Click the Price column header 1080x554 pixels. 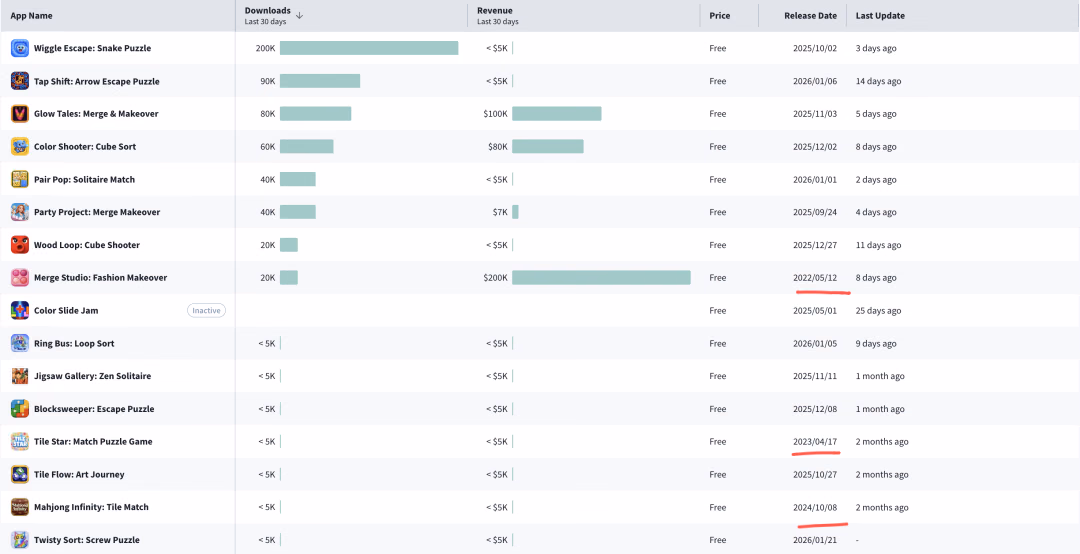[720, 16]
